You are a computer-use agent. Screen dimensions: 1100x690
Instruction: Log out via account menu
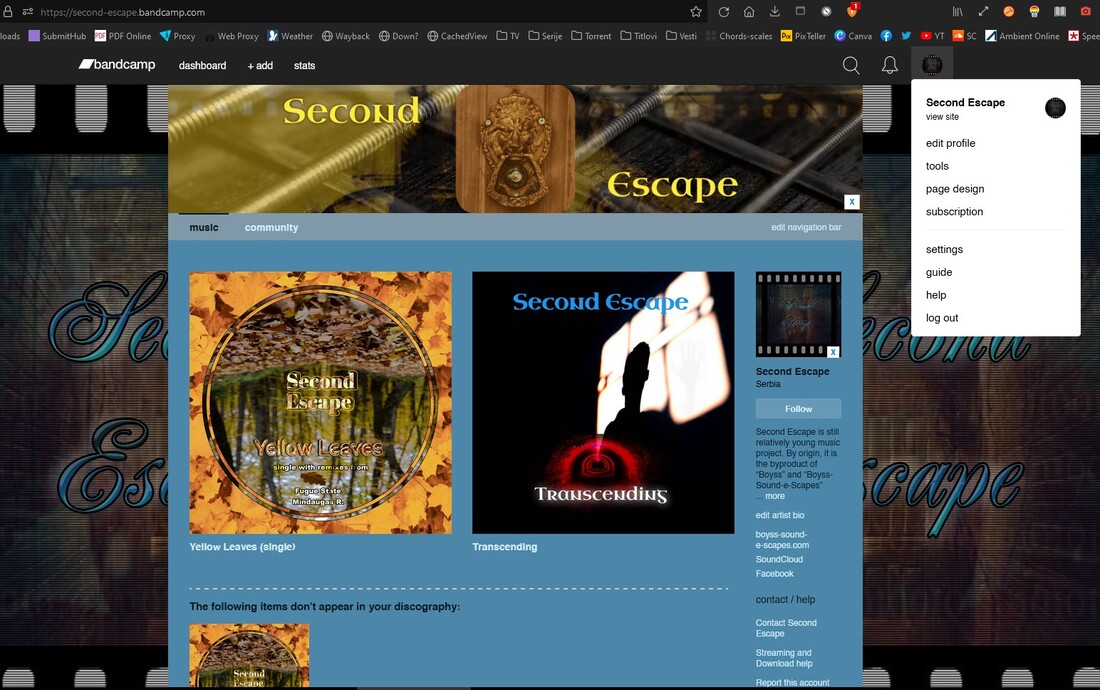(x=941, y=318)
